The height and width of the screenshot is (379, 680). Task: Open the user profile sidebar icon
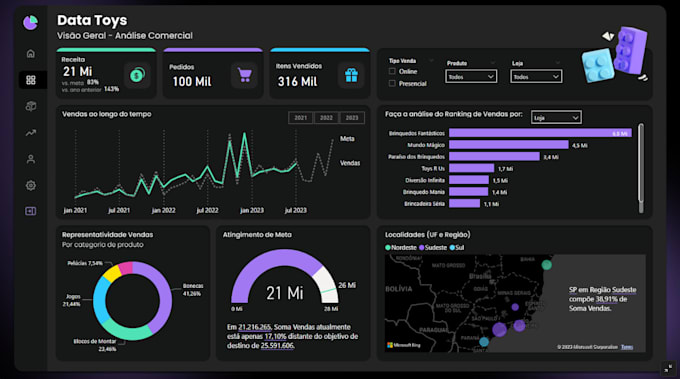(x=31, y=159)
